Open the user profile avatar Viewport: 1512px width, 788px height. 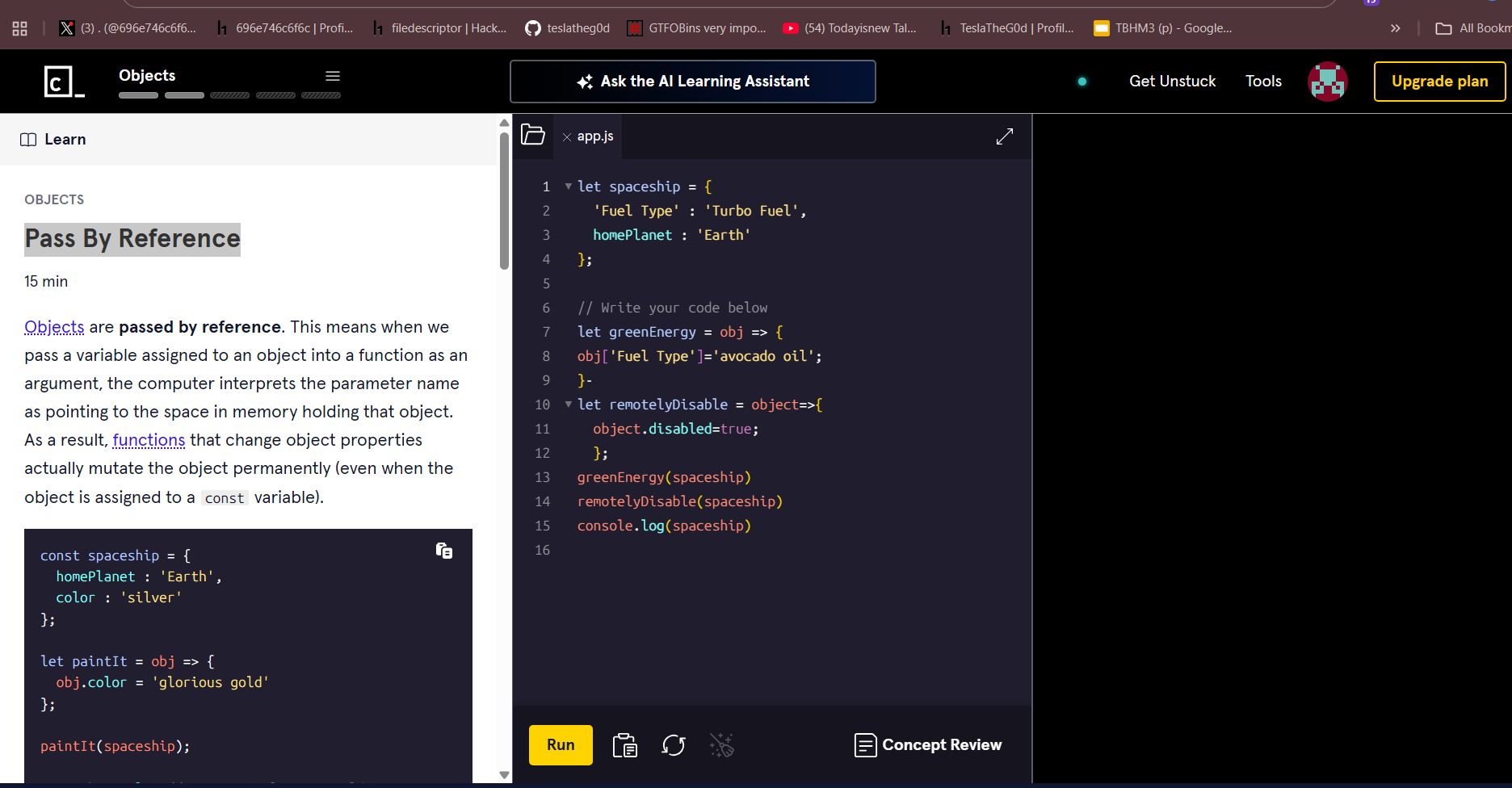1327,82
